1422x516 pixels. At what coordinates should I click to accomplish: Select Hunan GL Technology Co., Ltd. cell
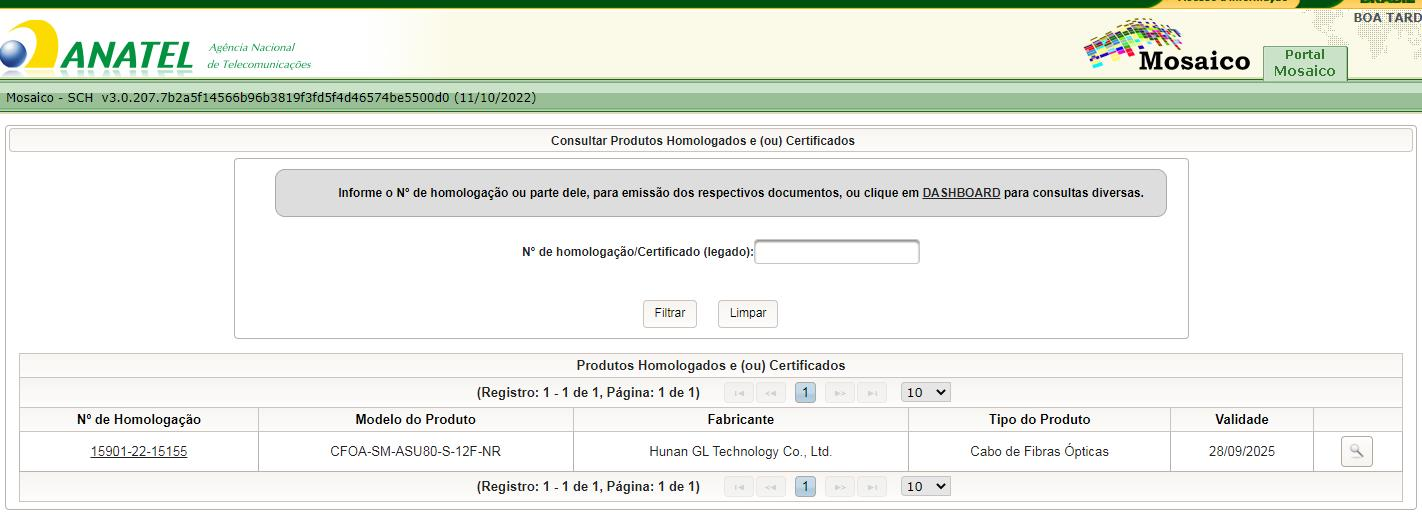[x=741, y=452]
